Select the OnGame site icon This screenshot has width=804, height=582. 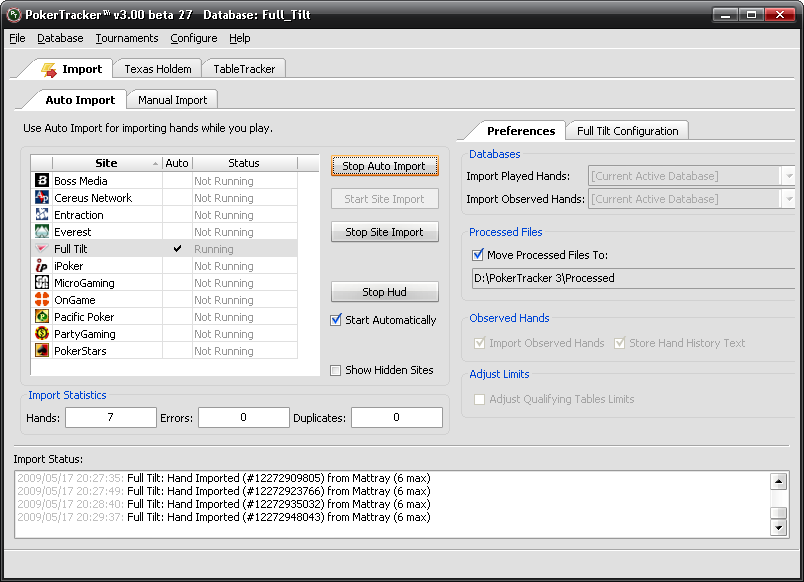pos(42,300)
